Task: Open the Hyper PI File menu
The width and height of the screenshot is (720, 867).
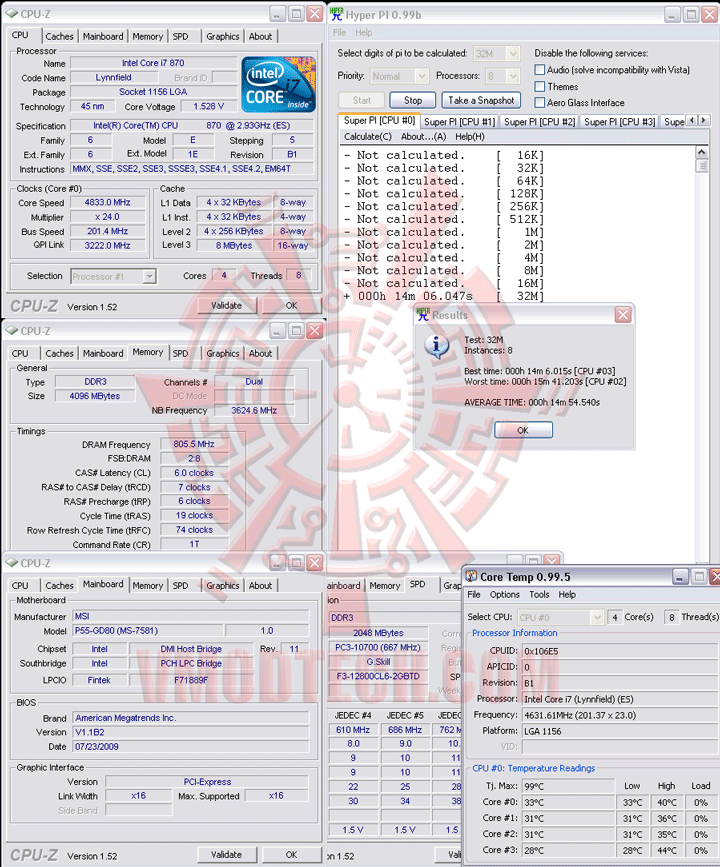Action: coord(339,33)
